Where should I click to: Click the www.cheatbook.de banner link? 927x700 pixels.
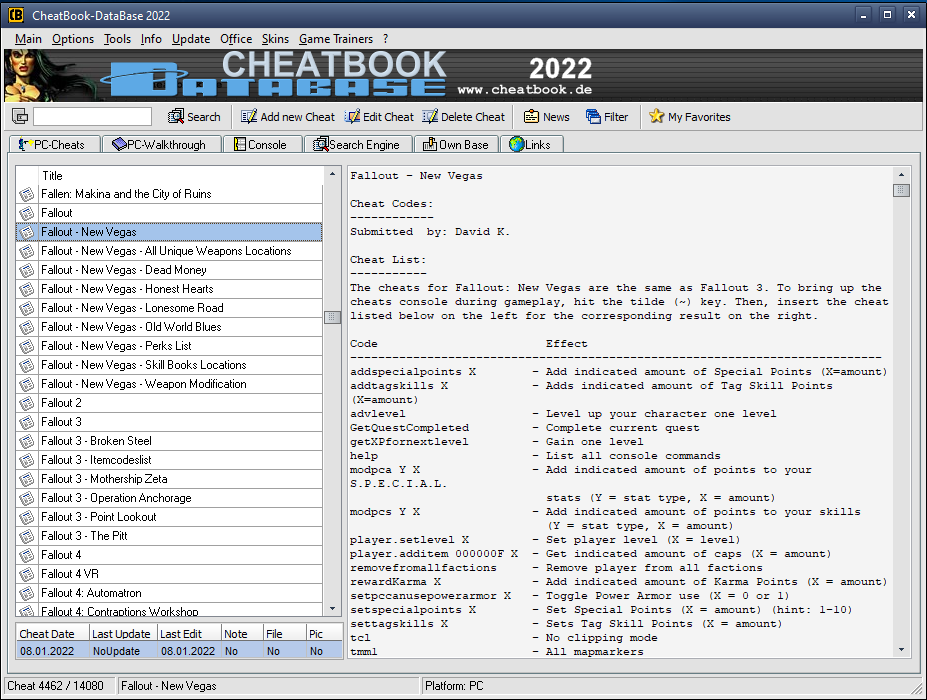524,90
